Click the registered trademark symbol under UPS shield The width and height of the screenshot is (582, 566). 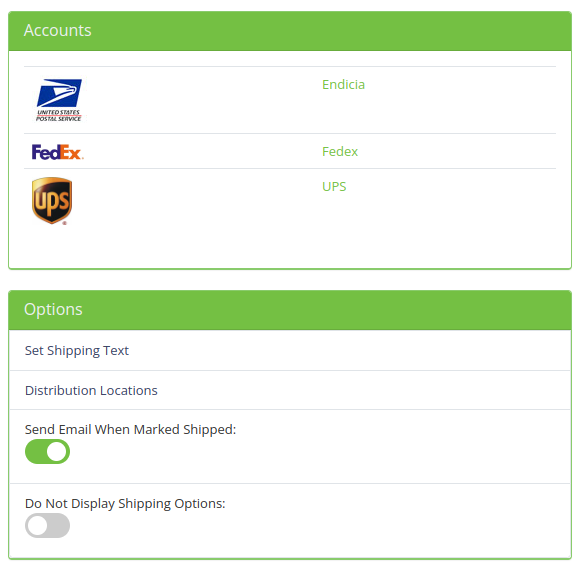pyautogui.click(x=65, y=223)
